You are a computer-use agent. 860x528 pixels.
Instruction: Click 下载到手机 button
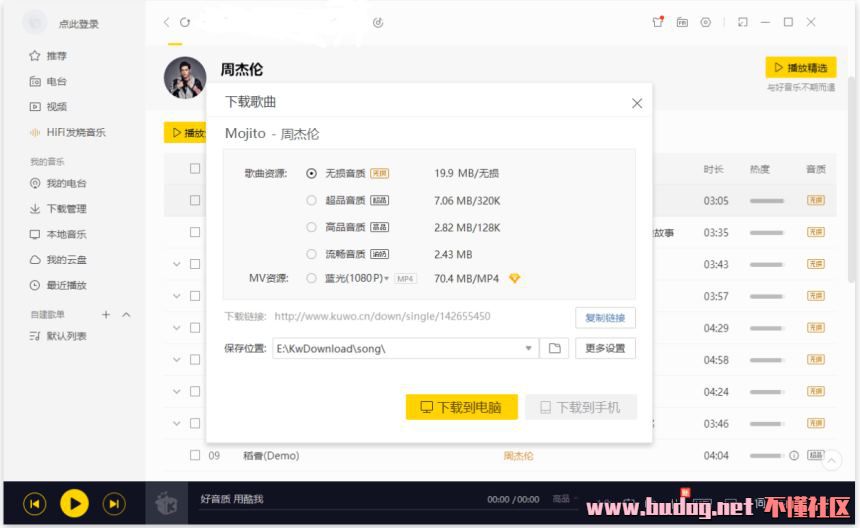(581, 407)
